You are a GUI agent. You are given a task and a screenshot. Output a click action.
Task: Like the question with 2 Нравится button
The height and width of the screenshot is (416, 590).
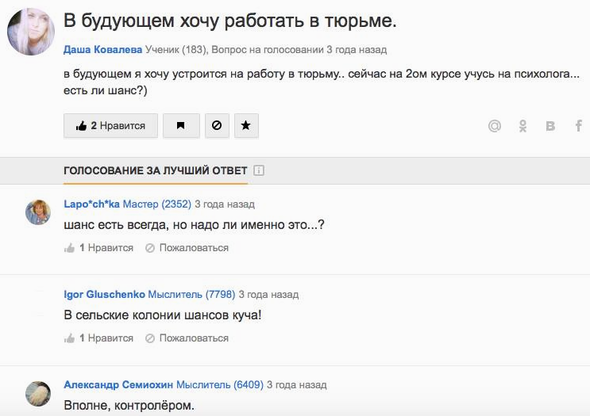111,126
